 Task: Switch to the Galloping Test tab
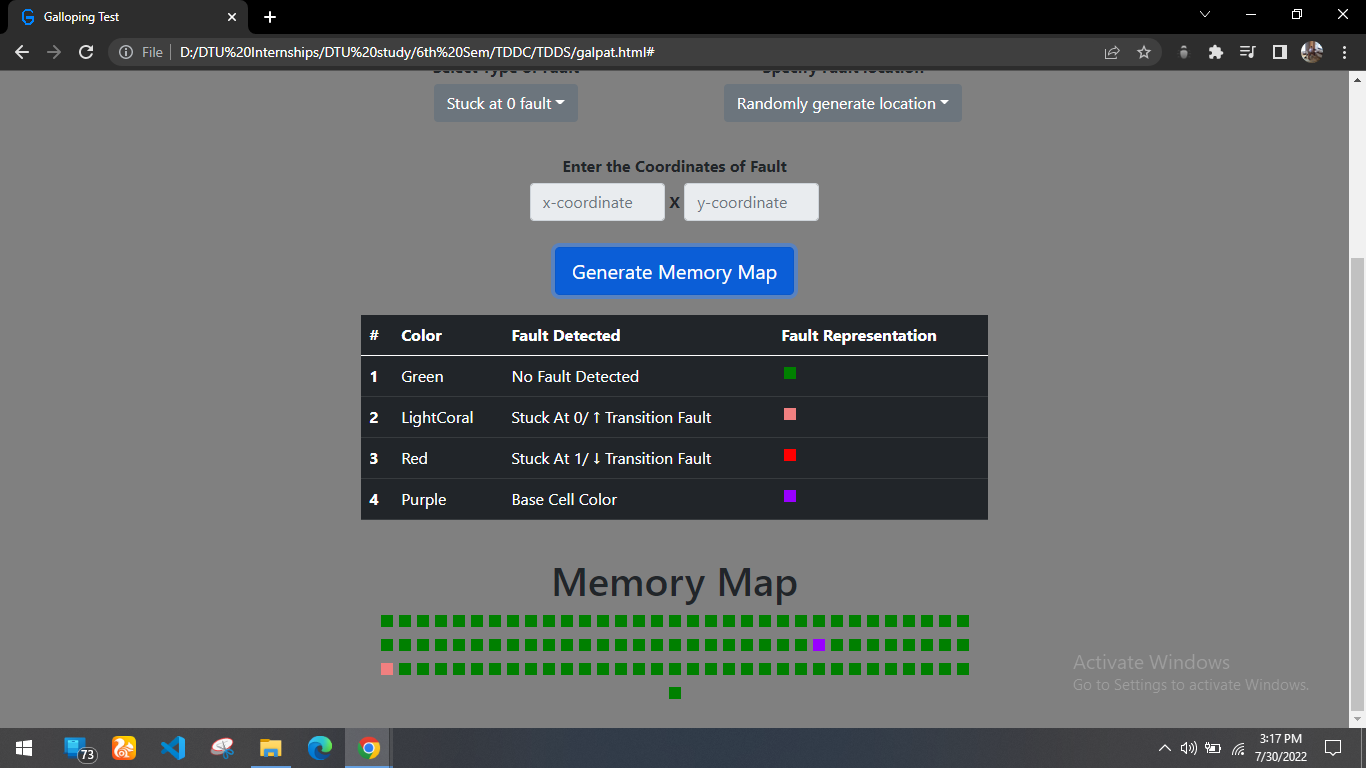point(120,16)
